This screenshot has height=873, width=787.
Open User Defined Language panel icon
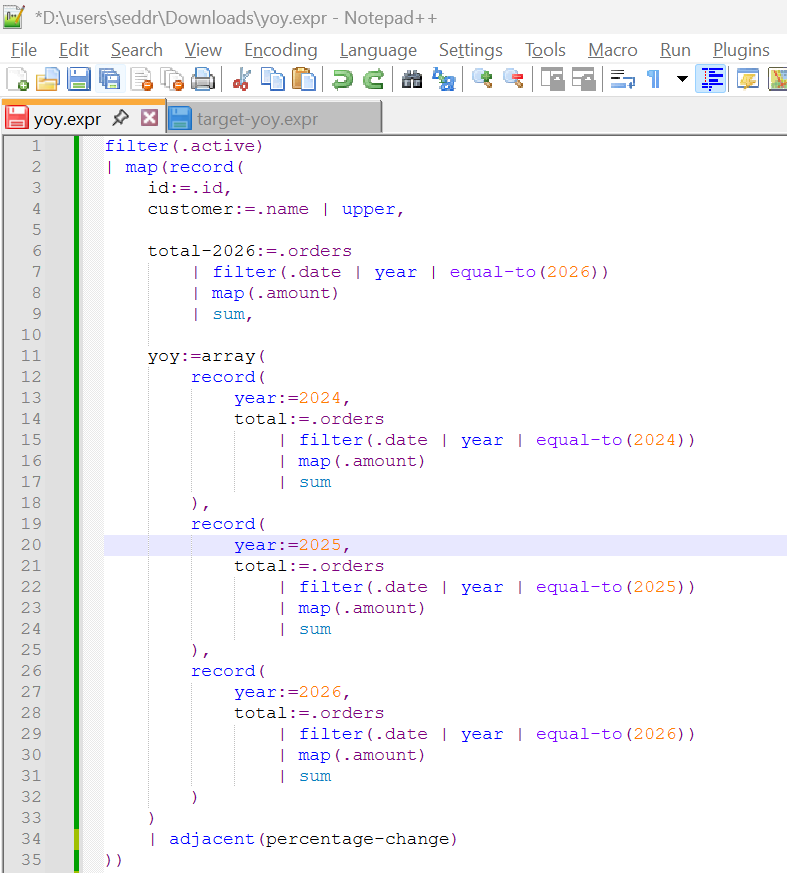coord(747,79)
